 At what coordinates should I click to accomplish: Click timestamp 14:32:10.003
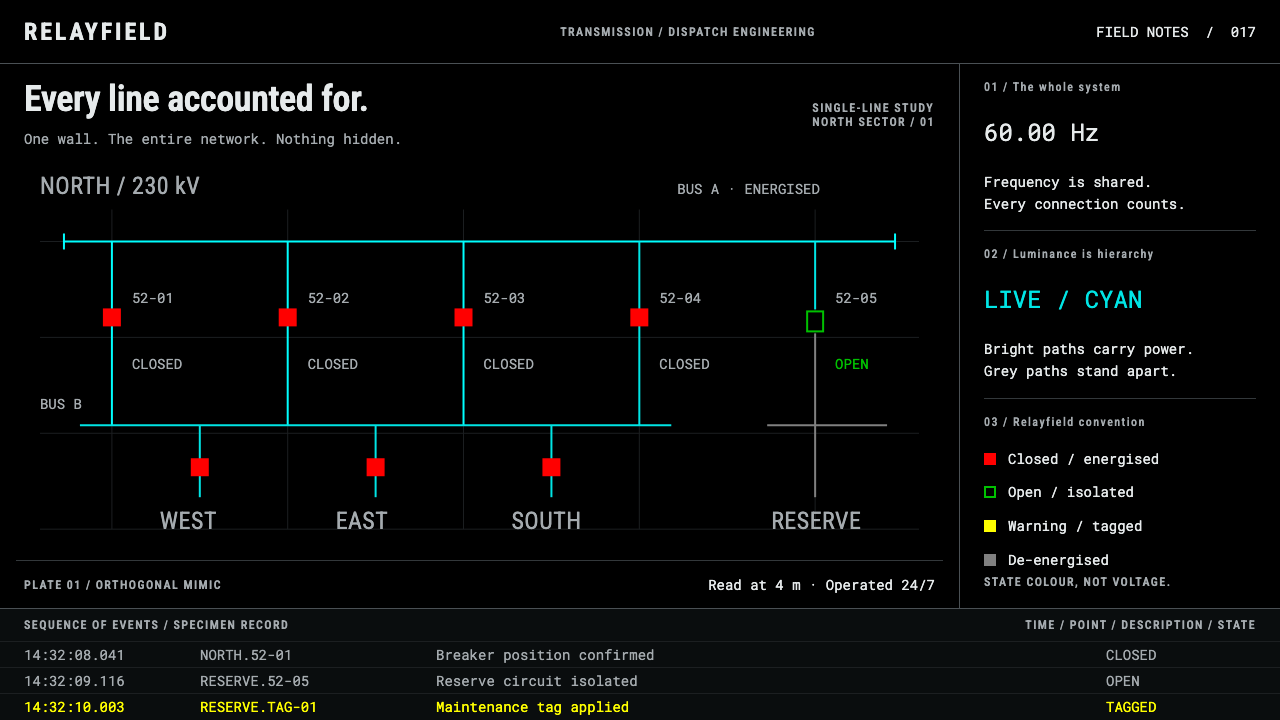tap(74, 707)
